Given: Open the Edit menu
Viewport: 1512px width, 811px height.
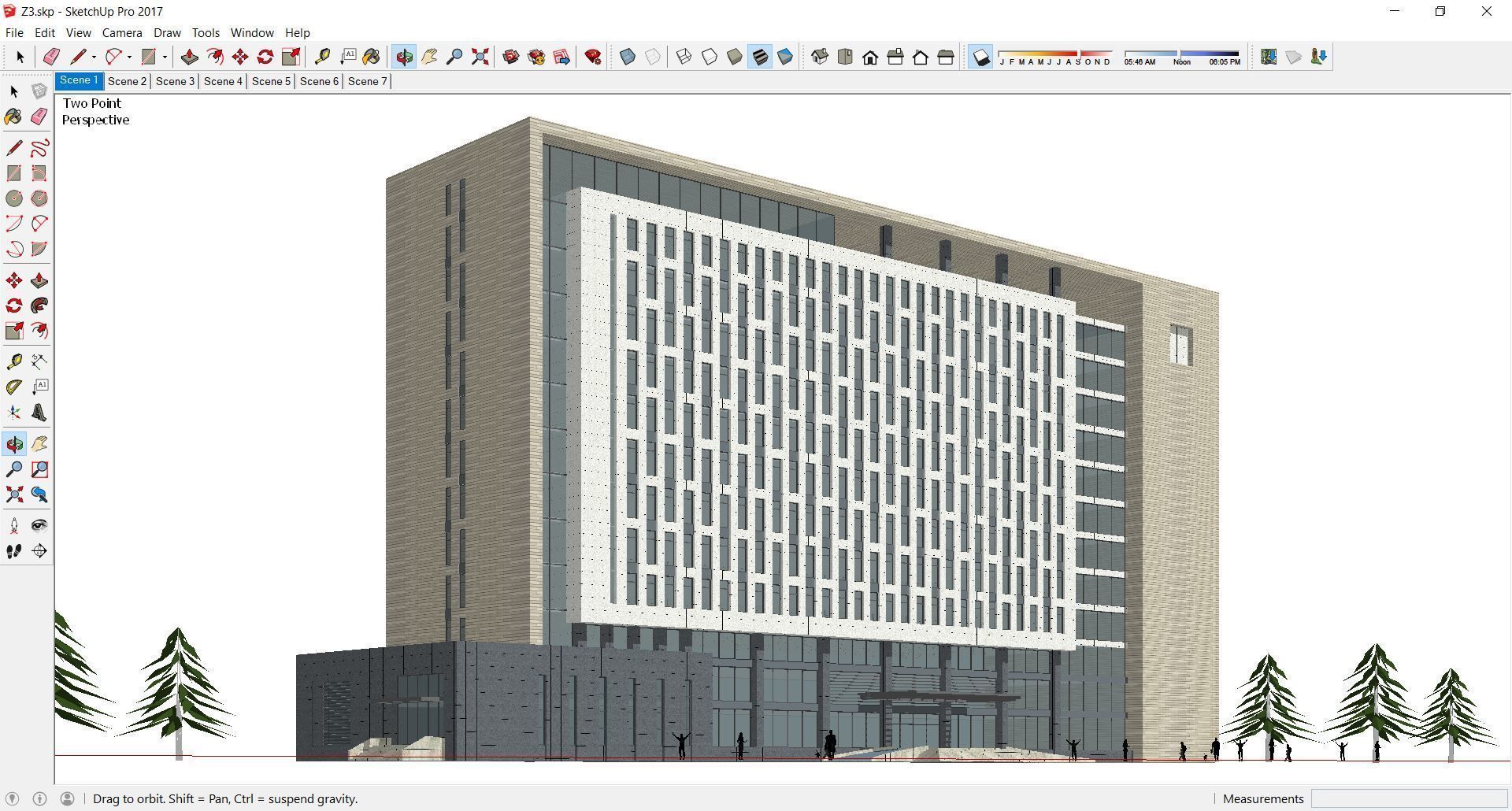Looking at the screenshot, I should point(44,32).
